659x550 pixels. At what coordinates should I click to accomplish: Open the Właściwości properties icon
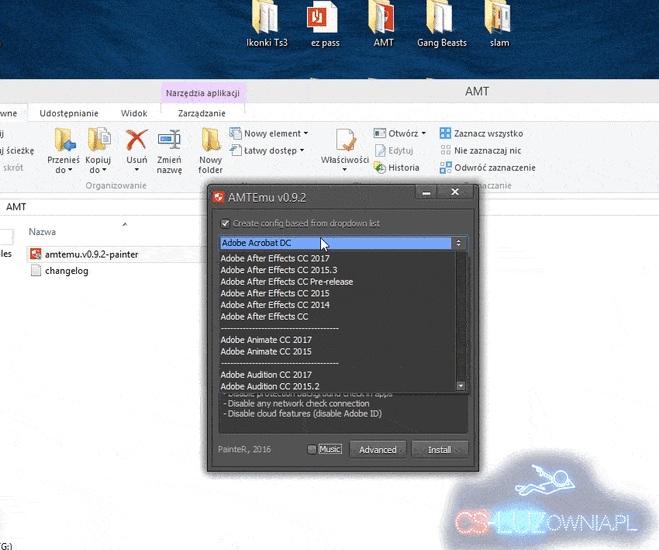coord(345,141)
